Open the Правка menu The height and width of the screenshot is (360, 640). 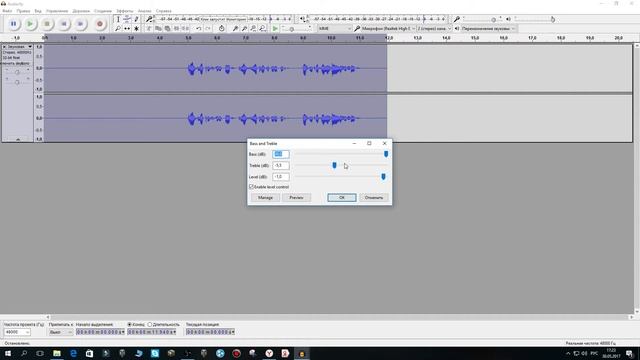(23, 11)
